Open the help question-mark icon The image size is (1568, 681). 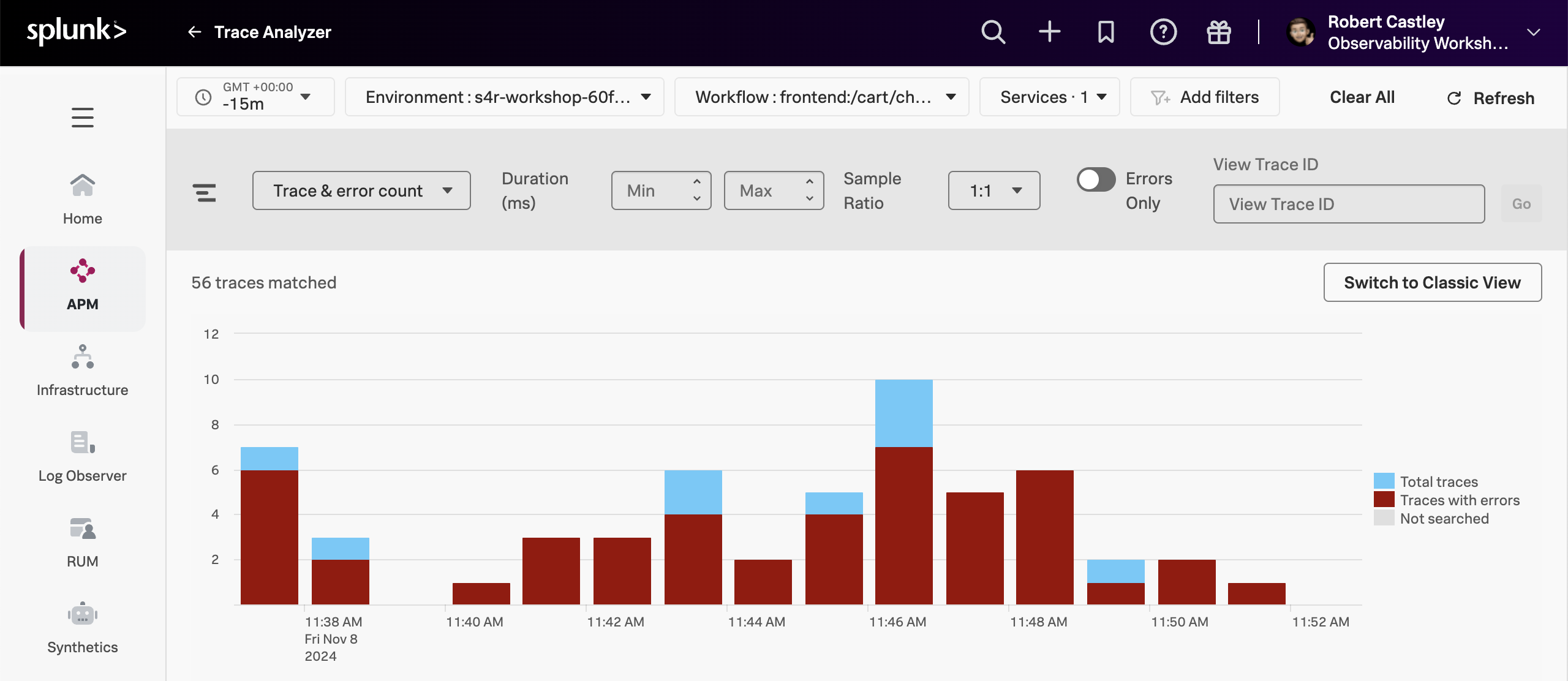(1163, 32)
